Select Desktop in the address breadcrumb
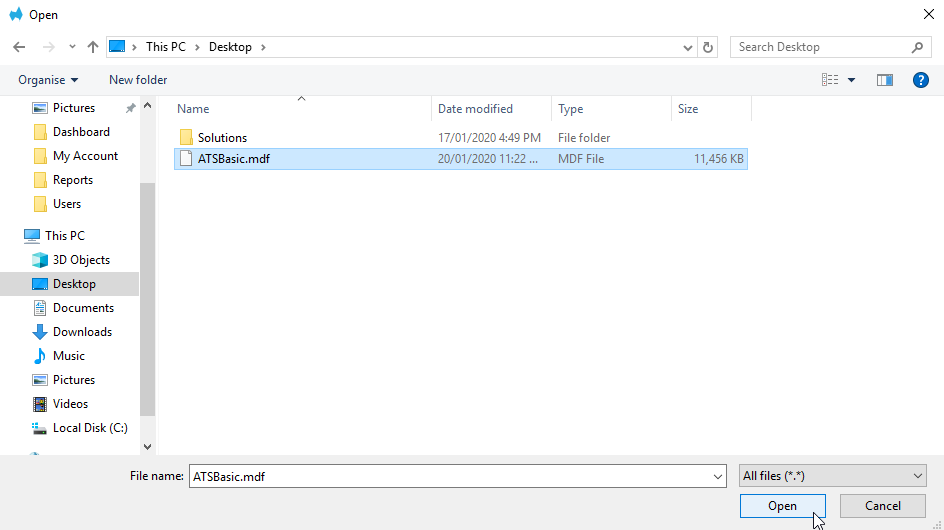This screenshot has width=944, height=530. tap(230, 47)
